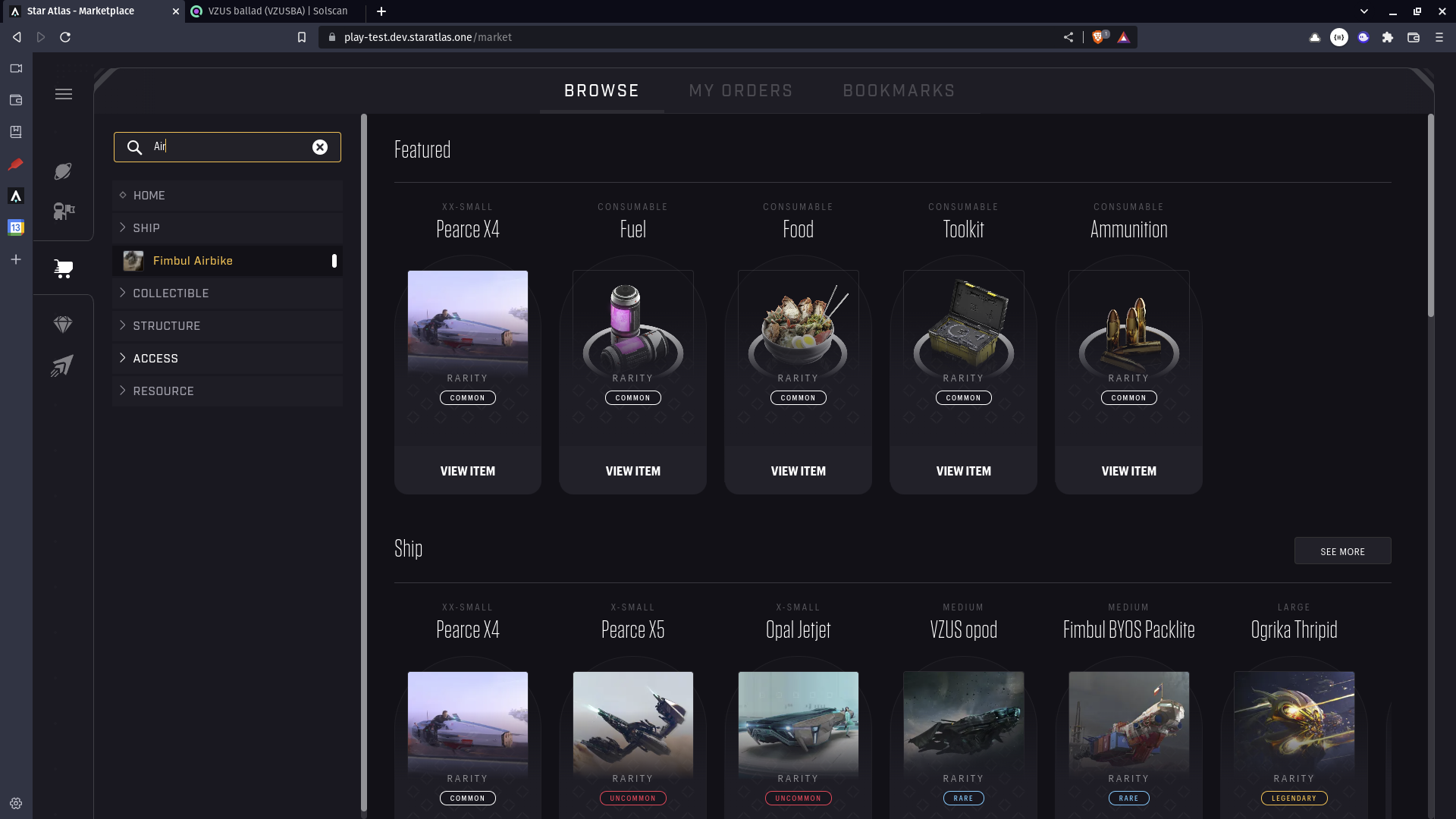
Task: Go back to previous page
Action: [x=17, y=37]
